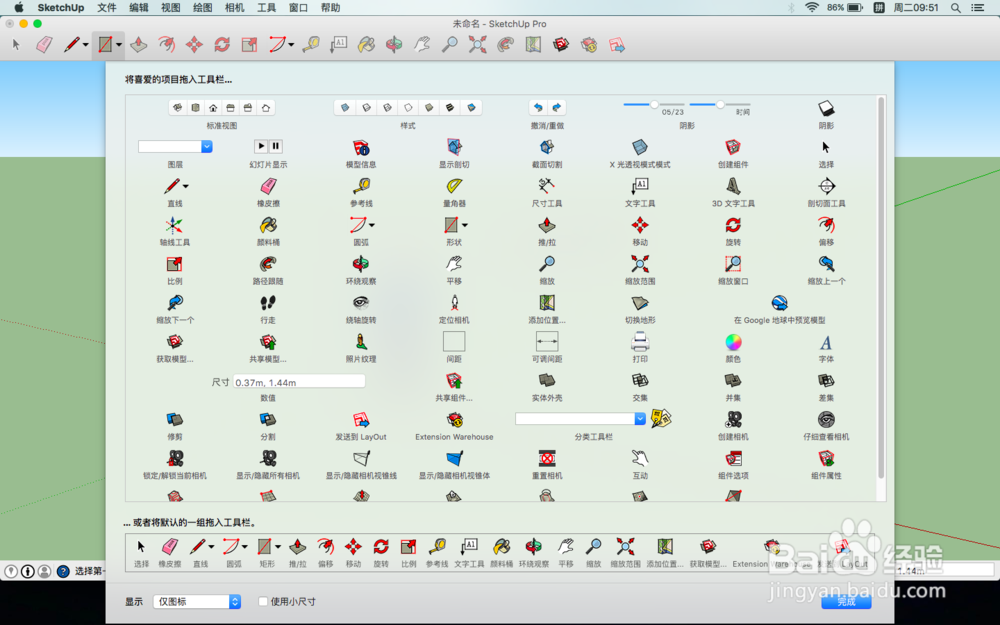1000x625 pixels.
Task: Select the Eraser tool in the main toolbar
Action: click(43, 45)
